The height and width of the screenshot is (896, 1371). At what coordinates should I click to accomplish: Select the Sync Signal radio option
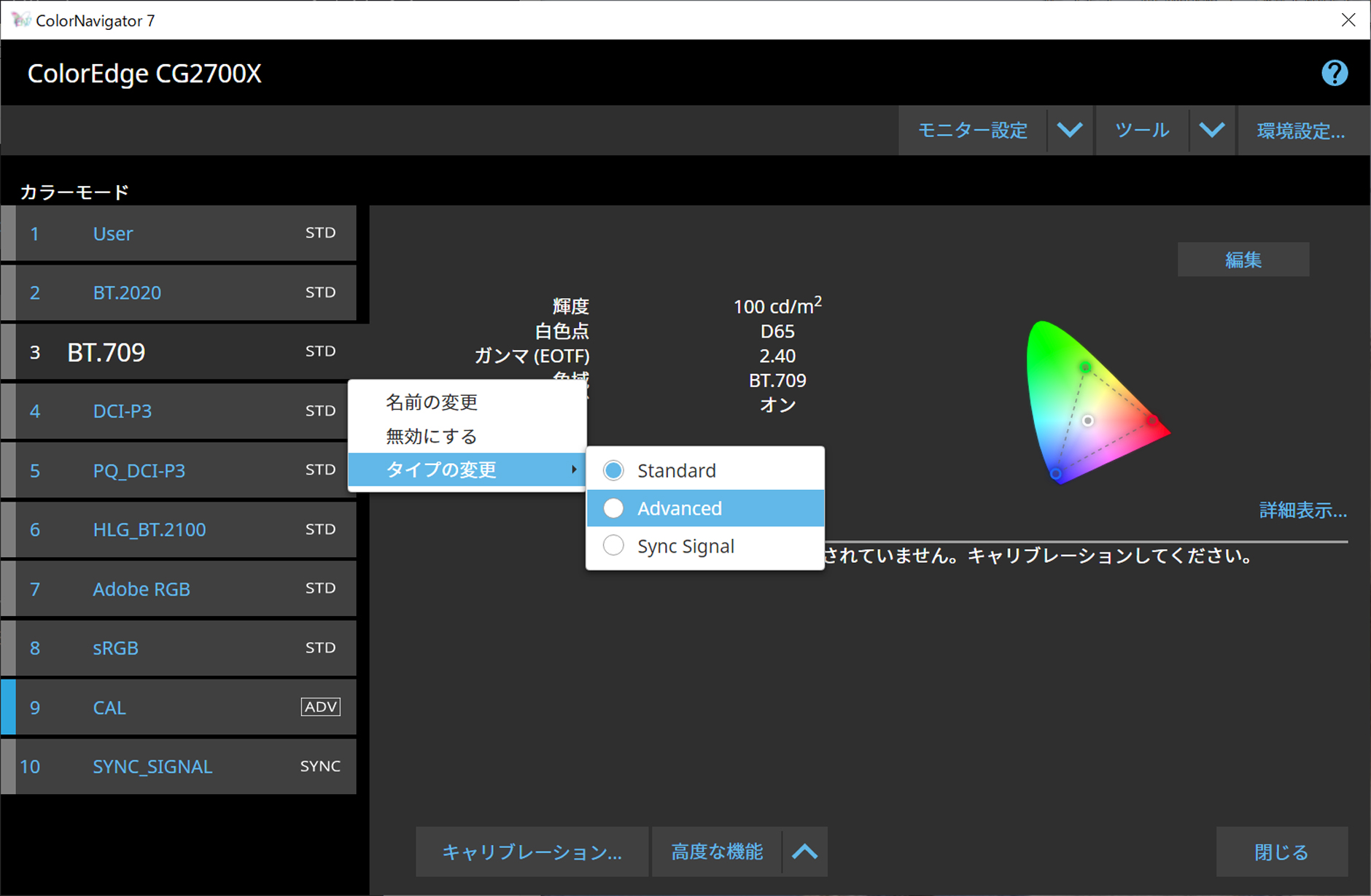613,545
